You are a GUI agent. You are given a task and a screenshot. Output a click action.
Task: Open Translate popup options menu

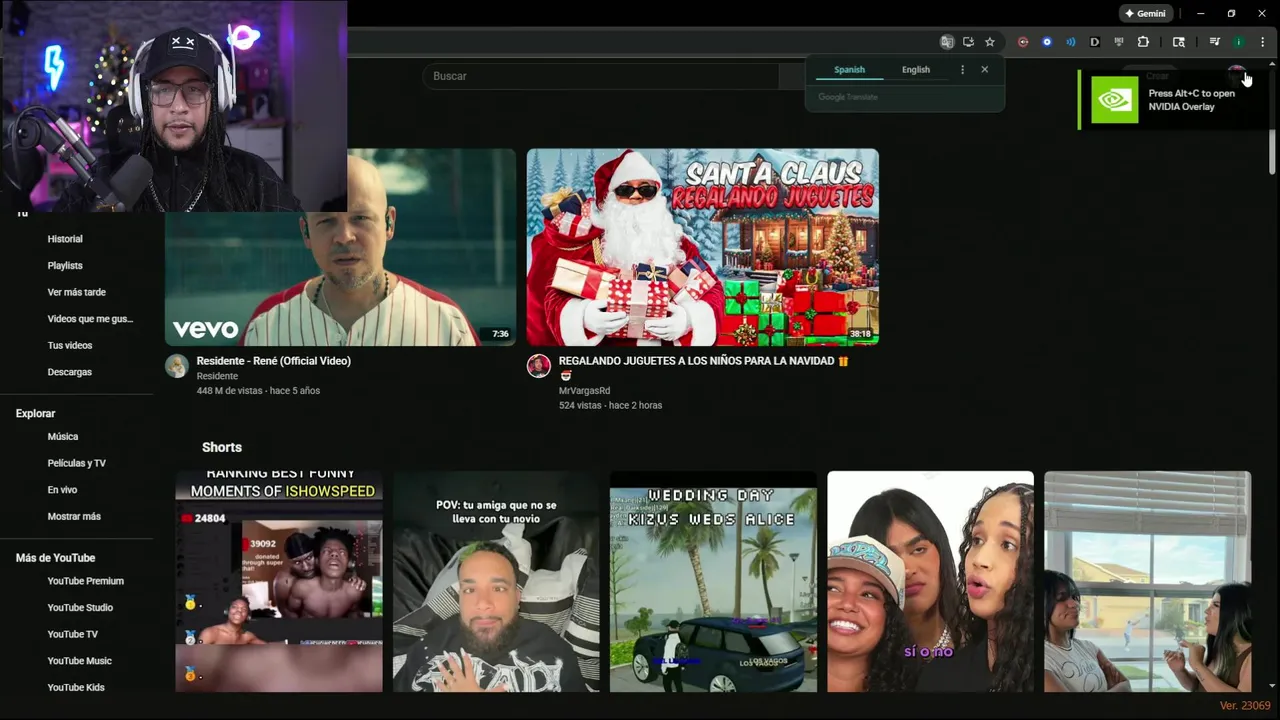click(962, 70)
